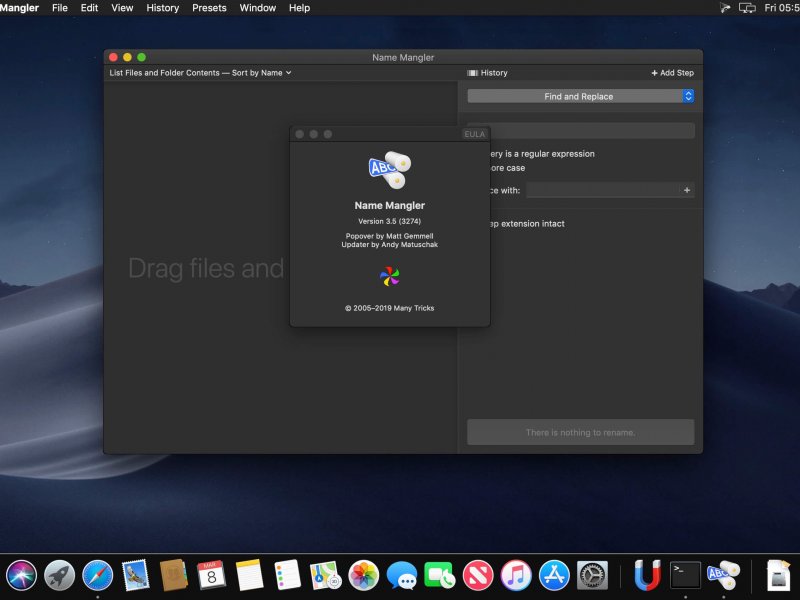Click the Name Mangler icon in About window
The image size is (800, 600).
[x=390, y=170]
